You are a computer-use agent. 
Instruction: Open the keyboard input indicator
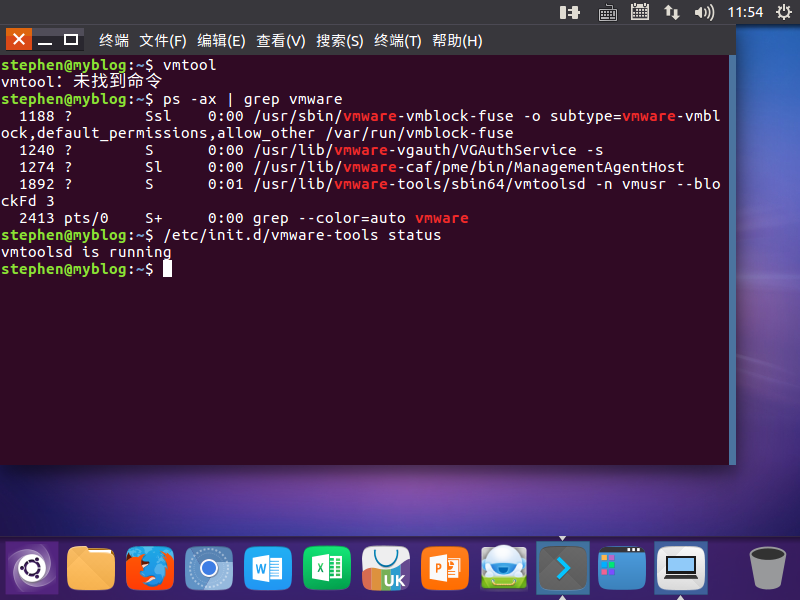pyautogui.click(x=607, y=12)
